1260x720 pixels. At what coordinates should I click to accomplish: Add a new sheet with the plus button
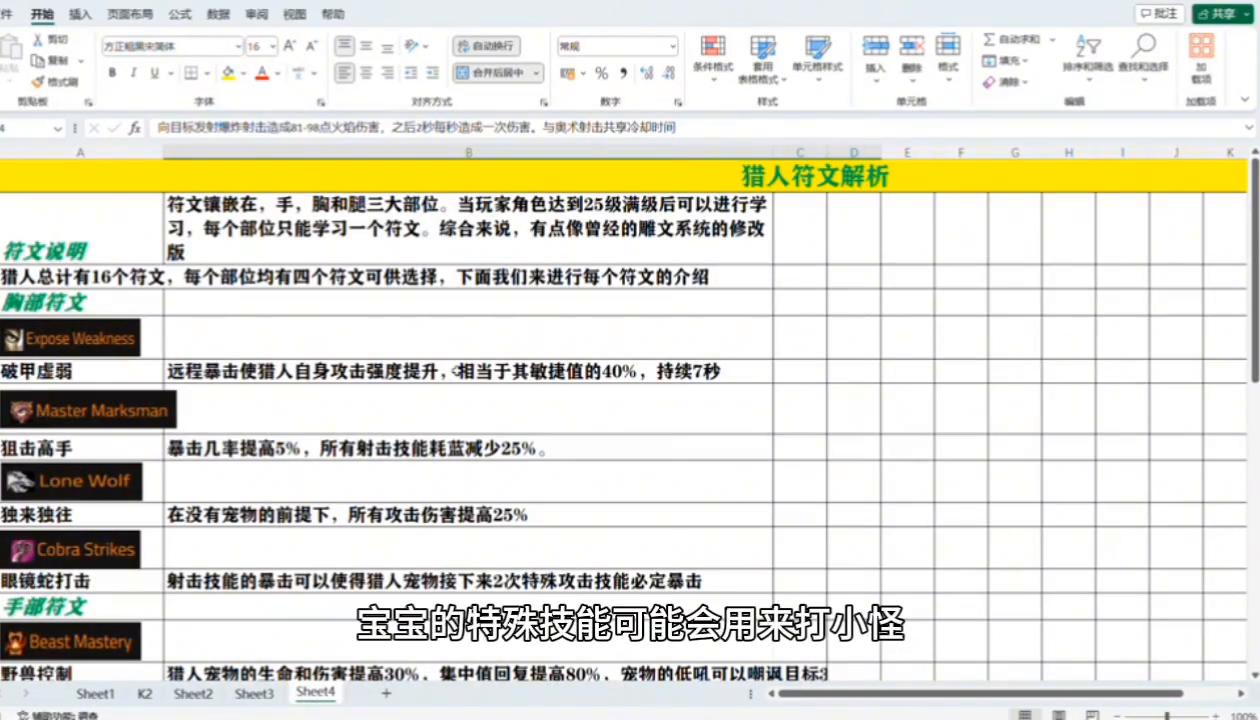pos(385,692)
